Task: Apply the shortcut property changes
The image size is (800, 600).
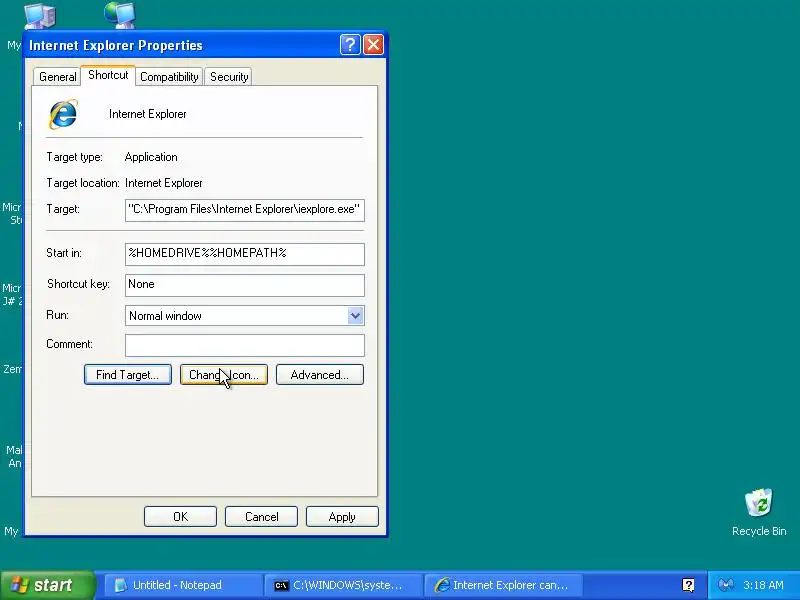Action: click(342, 517)
